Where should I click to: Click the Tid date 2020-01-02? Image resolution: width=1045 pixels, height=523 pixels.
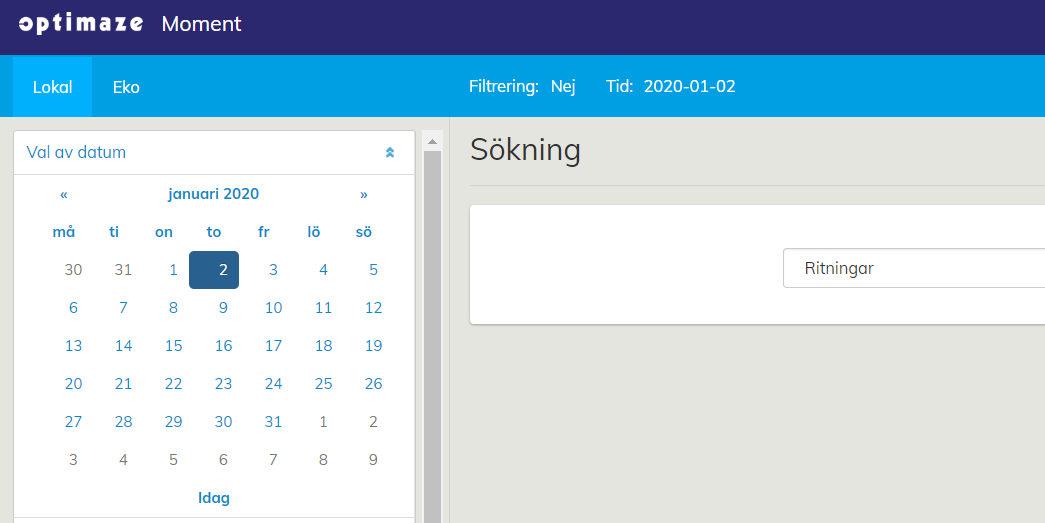point(689,87)
